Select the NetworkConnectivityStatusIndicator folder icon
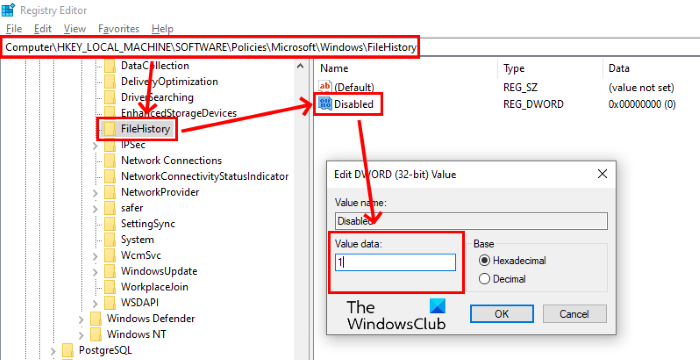The image size is (700, 360). tap(110, 176)
